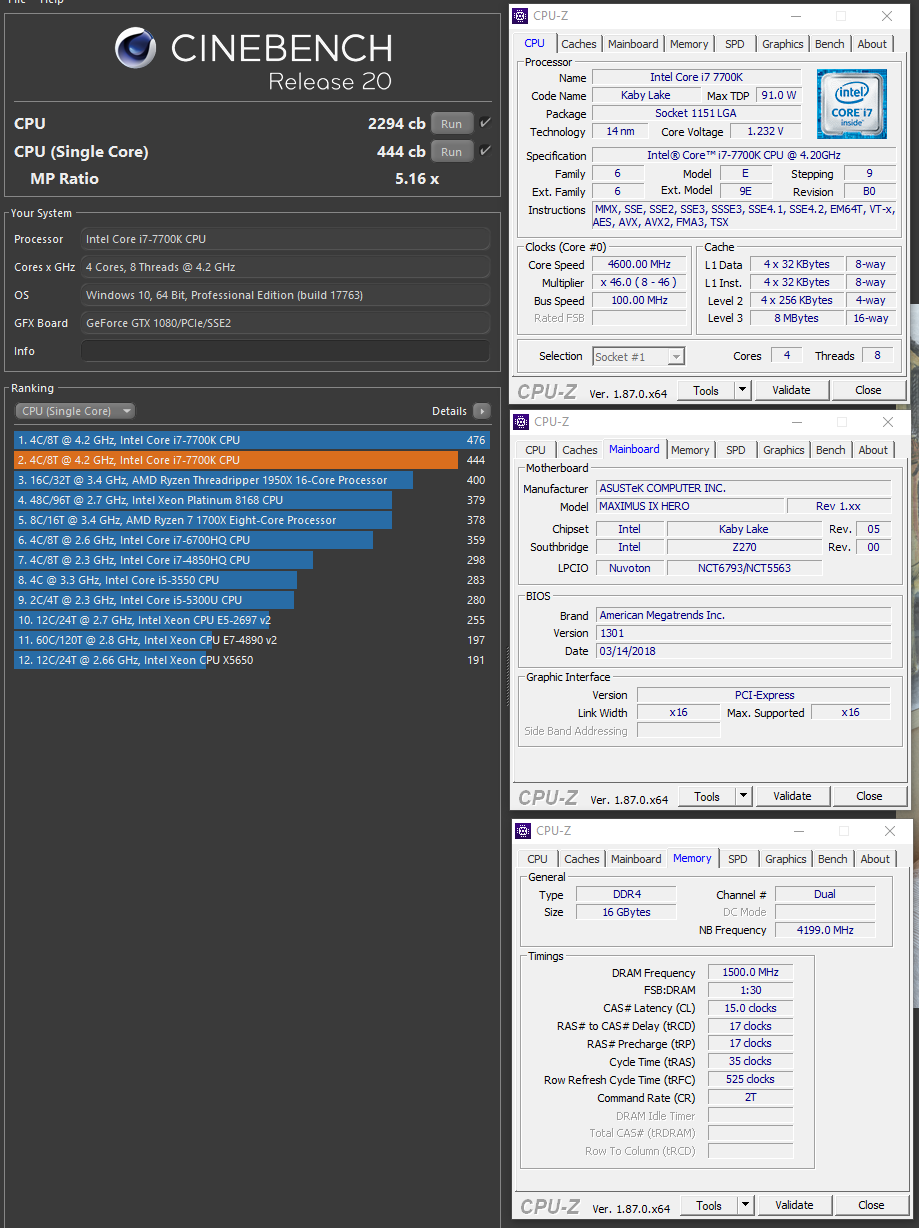
Task: Click the BIOS version value 1301
Action: coord(743,633)
